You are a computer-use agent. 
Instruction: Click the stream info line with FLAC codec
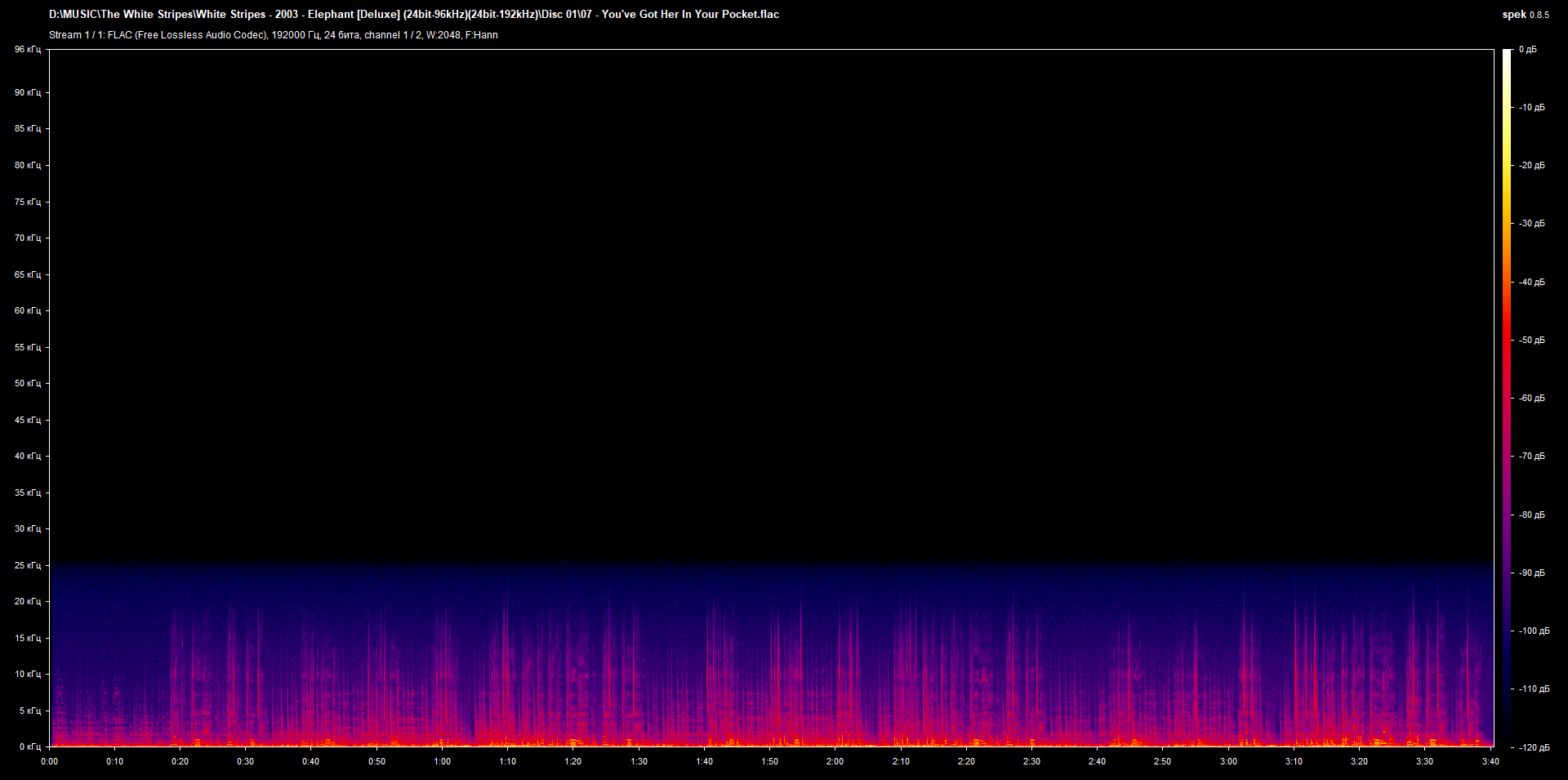point(274,35)
